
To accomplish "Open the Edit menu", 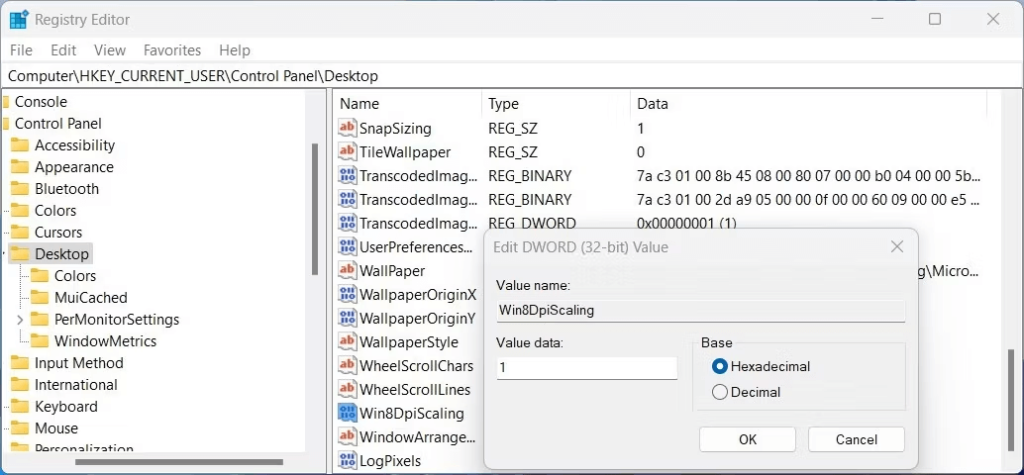I will tap(63, 50).
